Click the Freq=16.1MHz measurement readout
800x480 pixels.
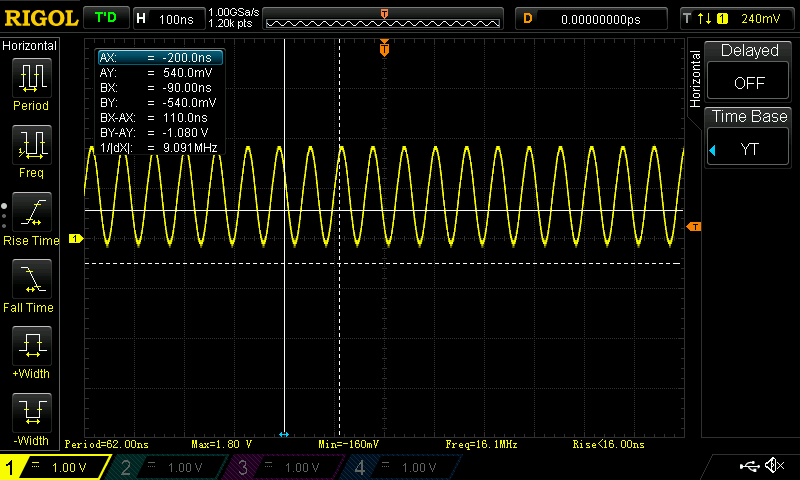click(x=481, y=444)
